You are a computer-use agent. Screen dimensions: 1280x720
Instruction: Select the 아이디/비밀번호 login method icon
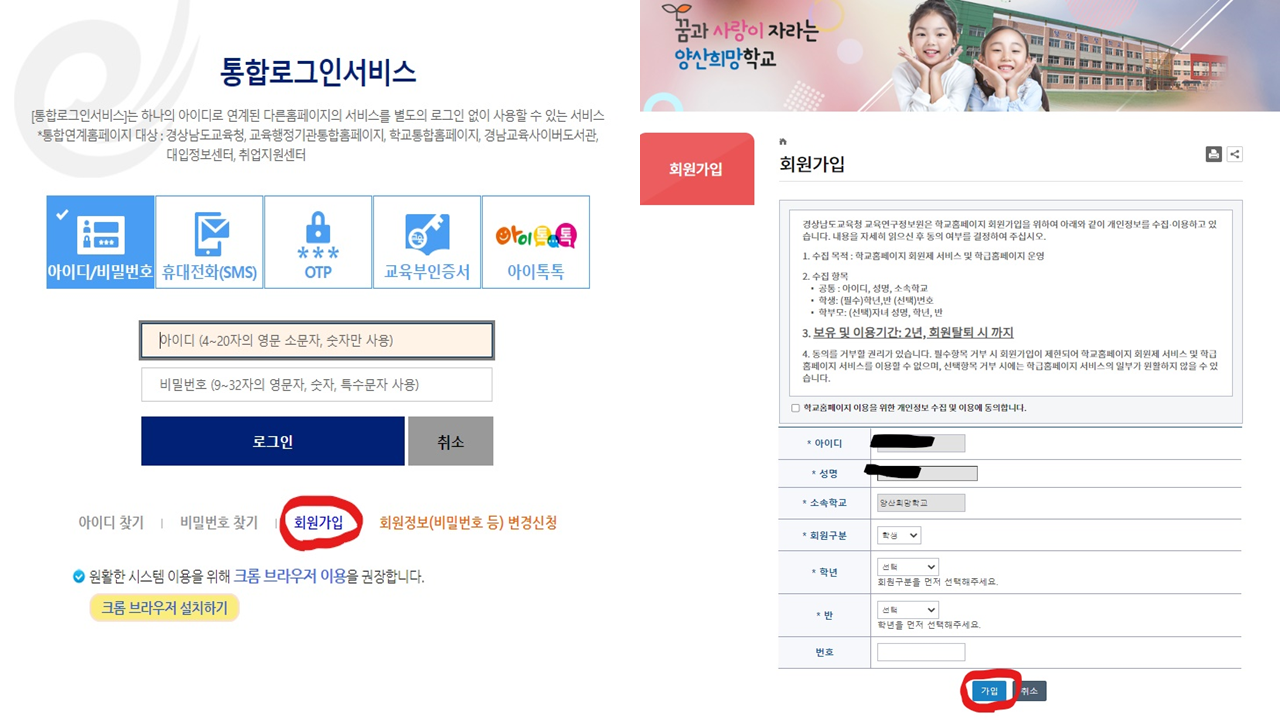(x=100, y=242)
